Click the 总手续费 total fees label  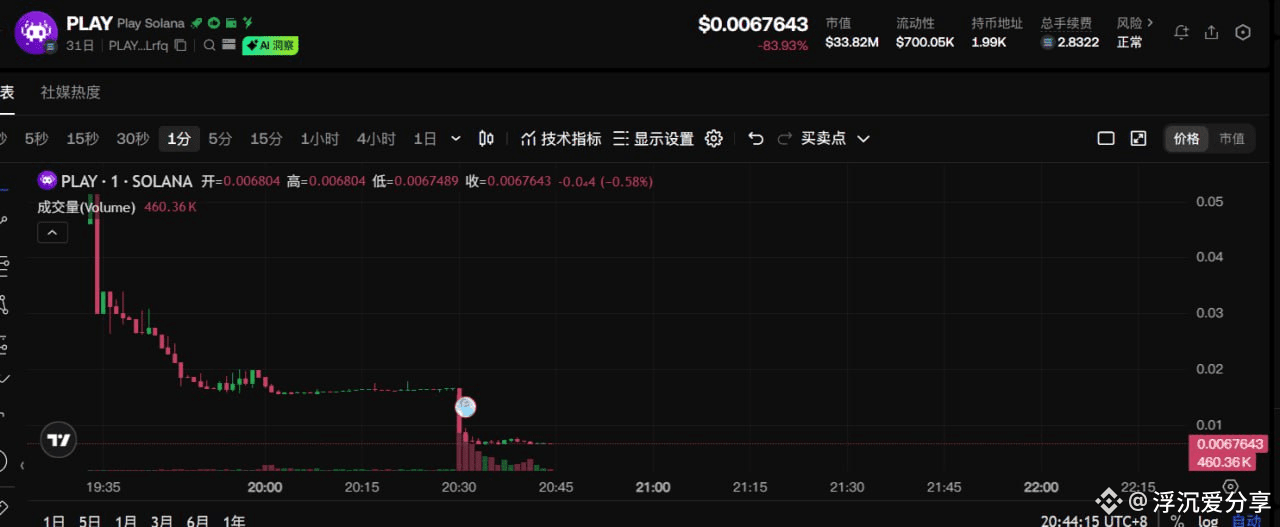click(1066, 23)
